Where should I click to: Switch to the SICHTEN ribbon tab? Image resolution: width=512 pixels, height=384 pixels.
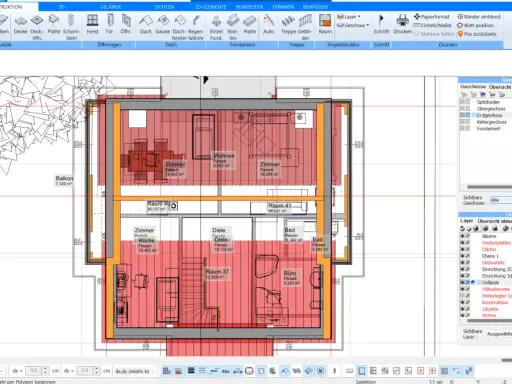tap(164, 7)
